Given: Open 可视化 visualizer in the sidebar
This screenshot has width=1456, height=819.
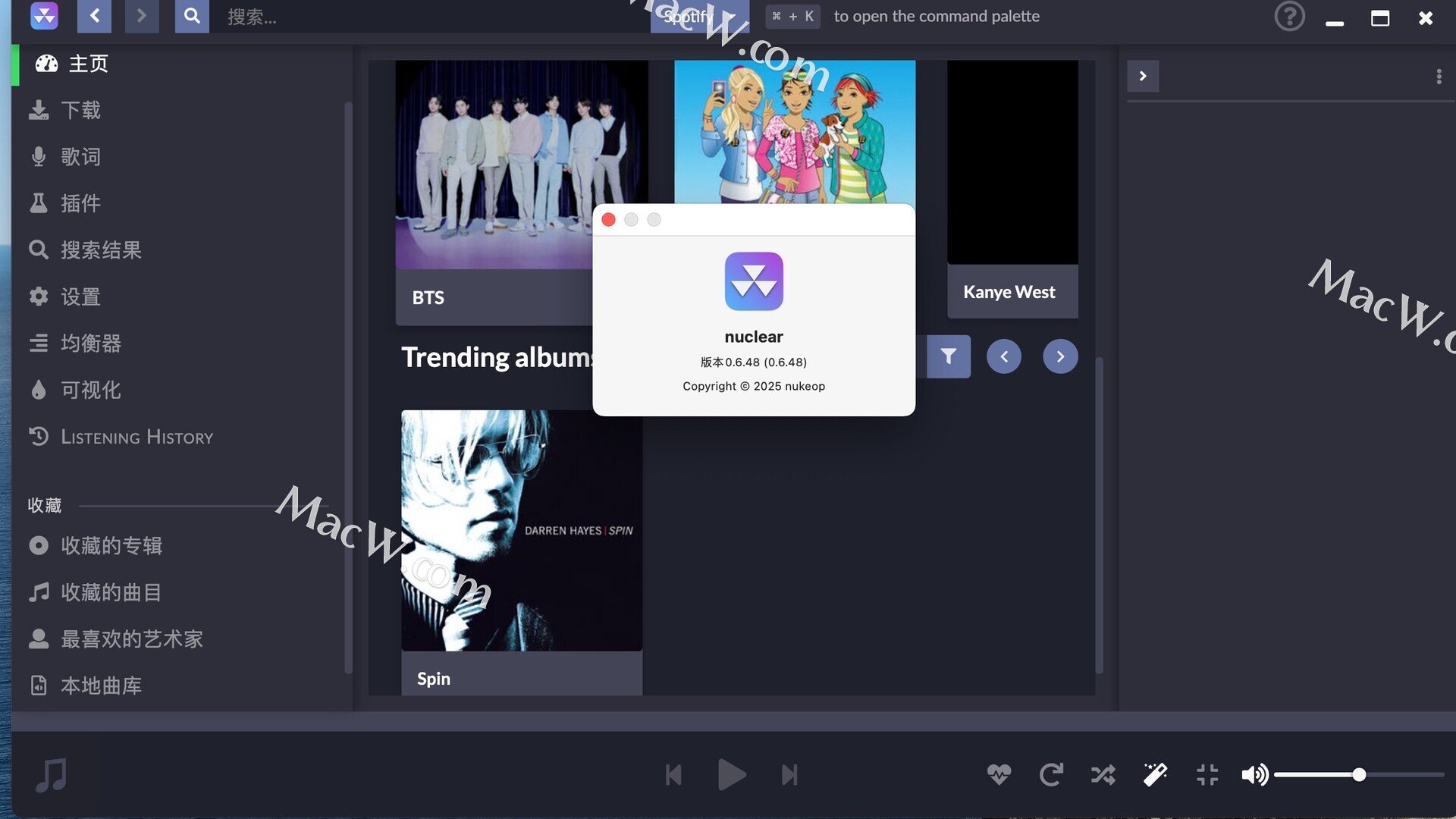Looking at the screenshot, I should pos(182,390).
